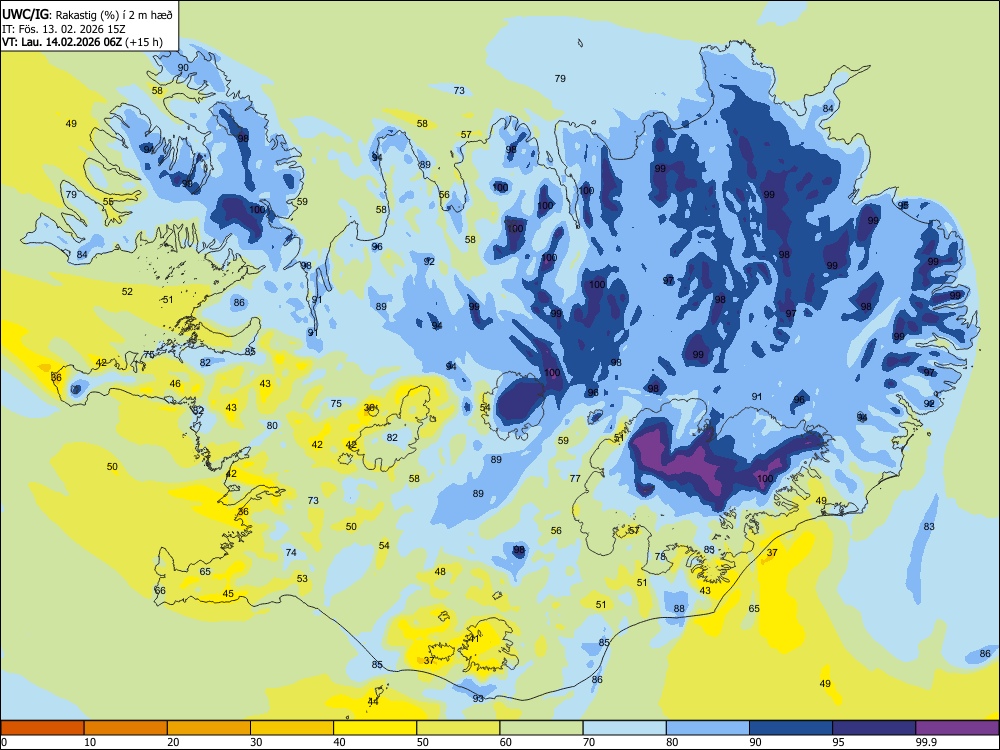Click the 60–70 pale green legend swatch

[541, 728]
